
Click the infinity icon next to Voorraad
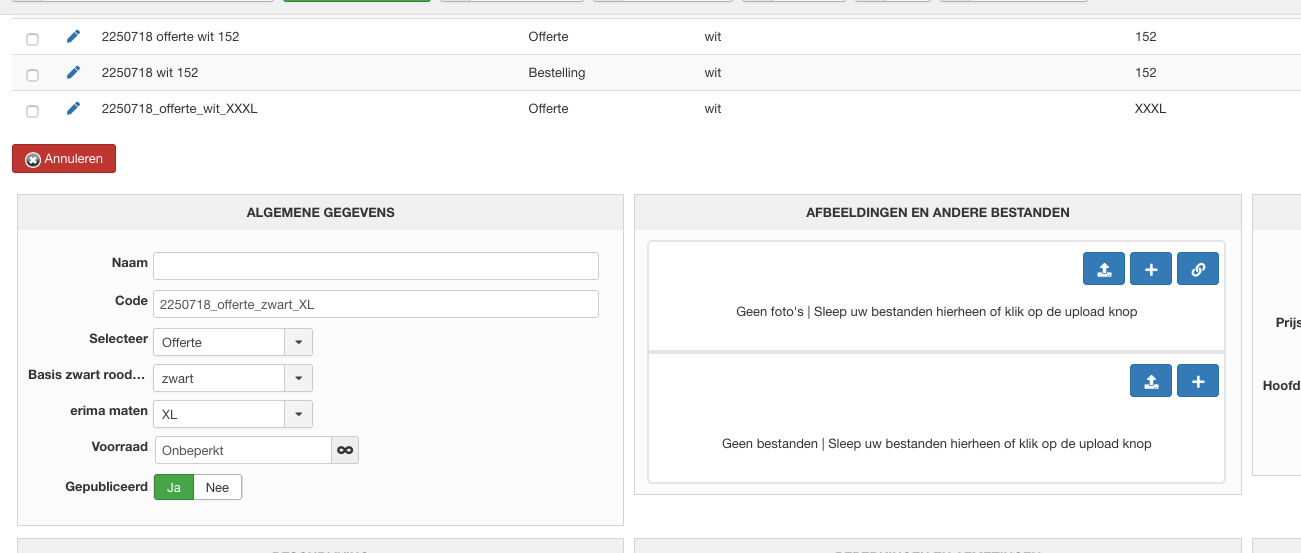pos(345,451)
